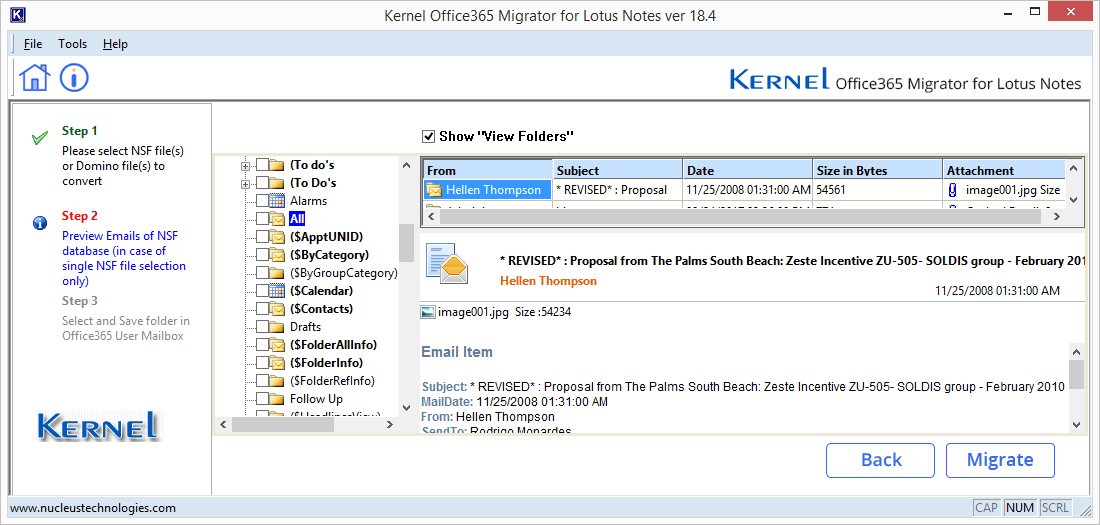Click the folder tree vertical scroll thumb

[x=406, y=242]
